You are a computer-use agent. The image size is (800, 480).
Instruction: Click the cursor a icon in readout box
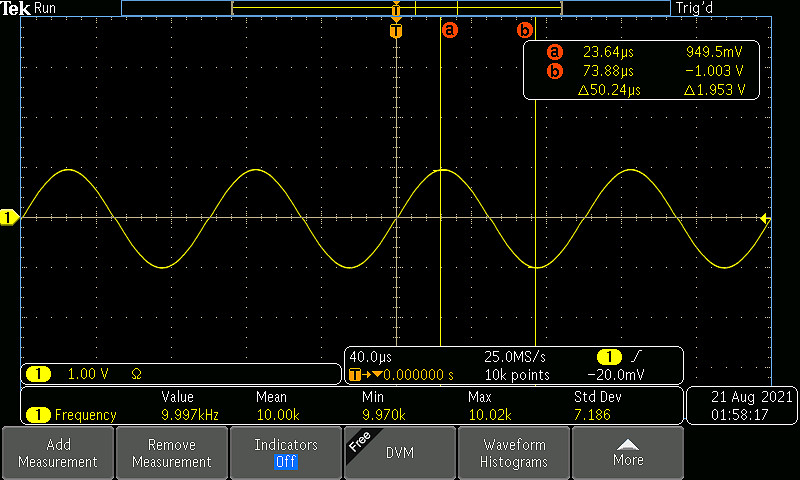click(x=555, y=52)
